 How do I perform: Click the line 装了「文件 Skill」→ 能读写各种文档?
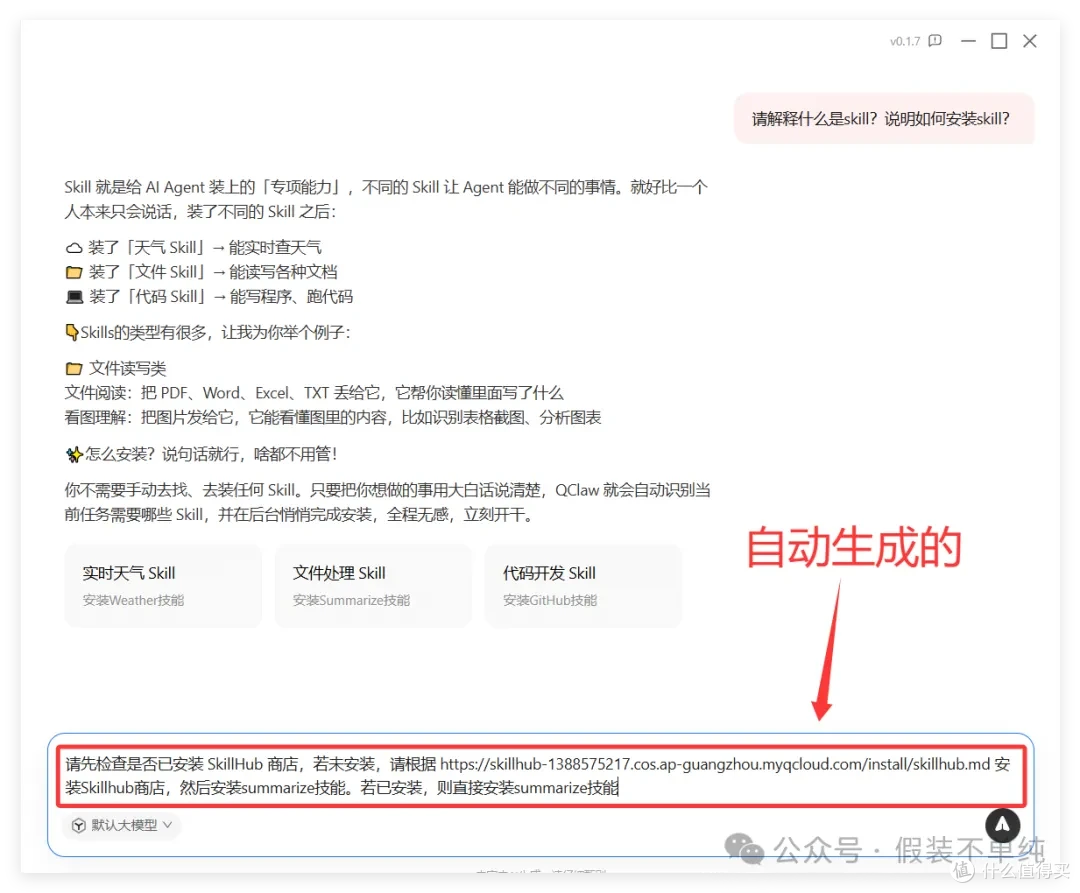pyautogui.click(x=201, y=272)
